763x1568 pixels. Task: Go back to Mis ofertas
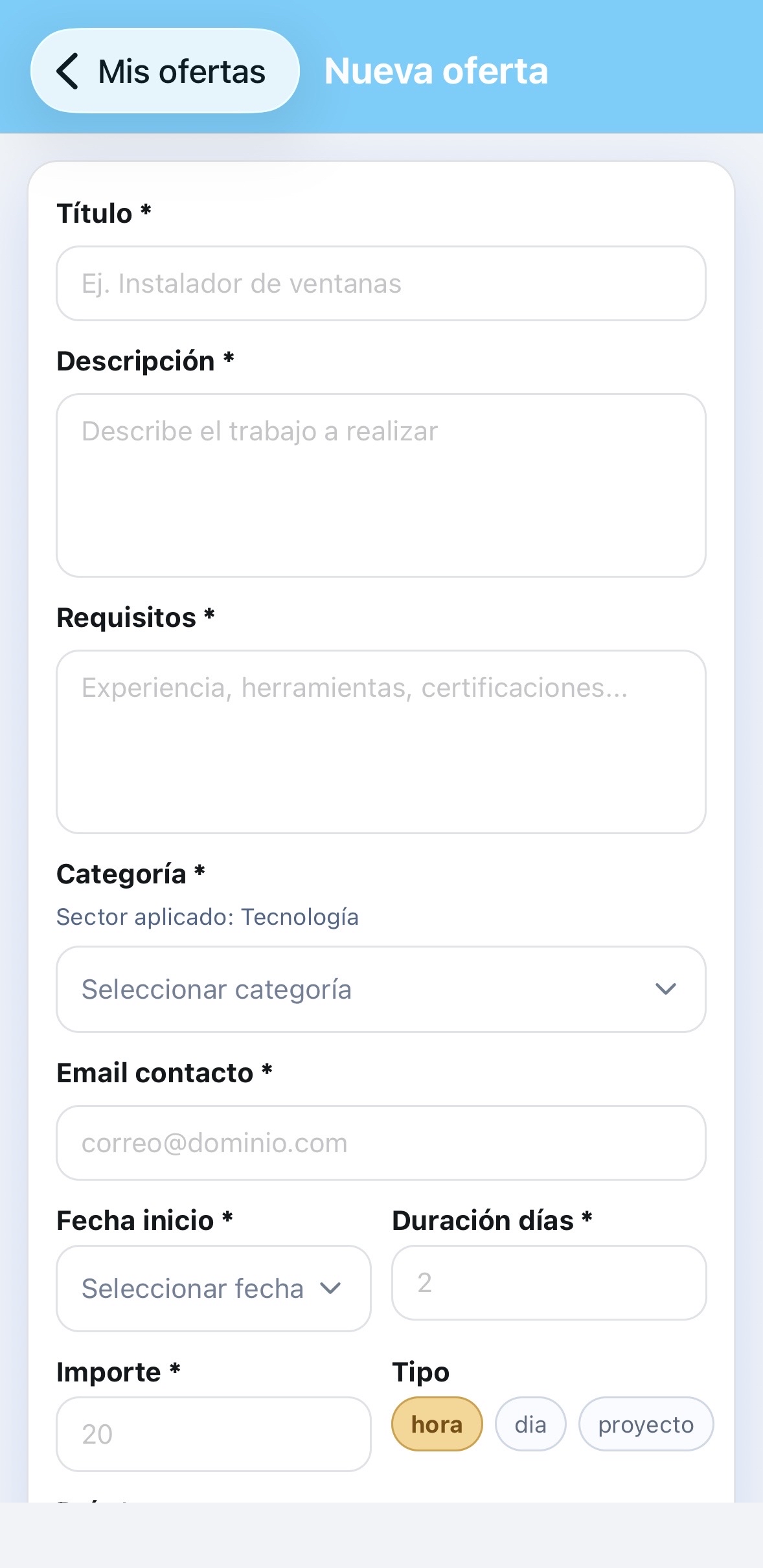pos(165,71)
